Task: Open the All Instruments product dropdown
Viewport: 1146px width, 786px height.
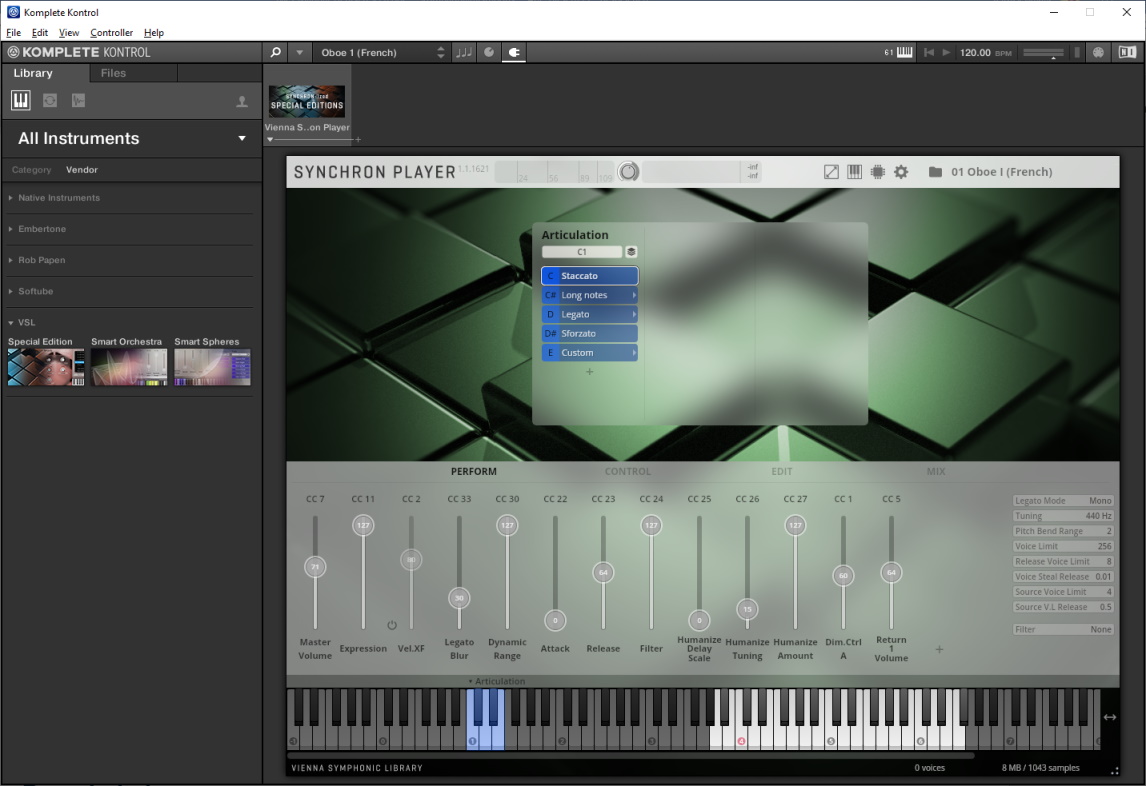Action: tap(242, 138)
